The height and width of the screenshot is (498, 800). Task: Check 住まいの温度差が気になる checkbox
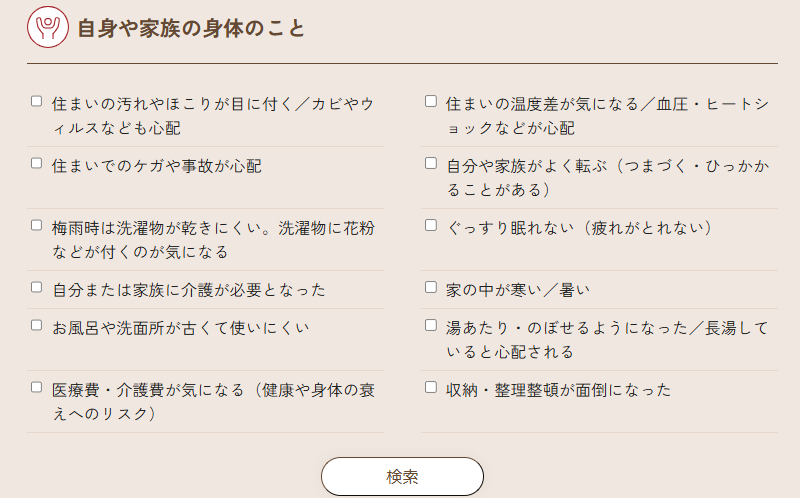(x=431, y=101)
